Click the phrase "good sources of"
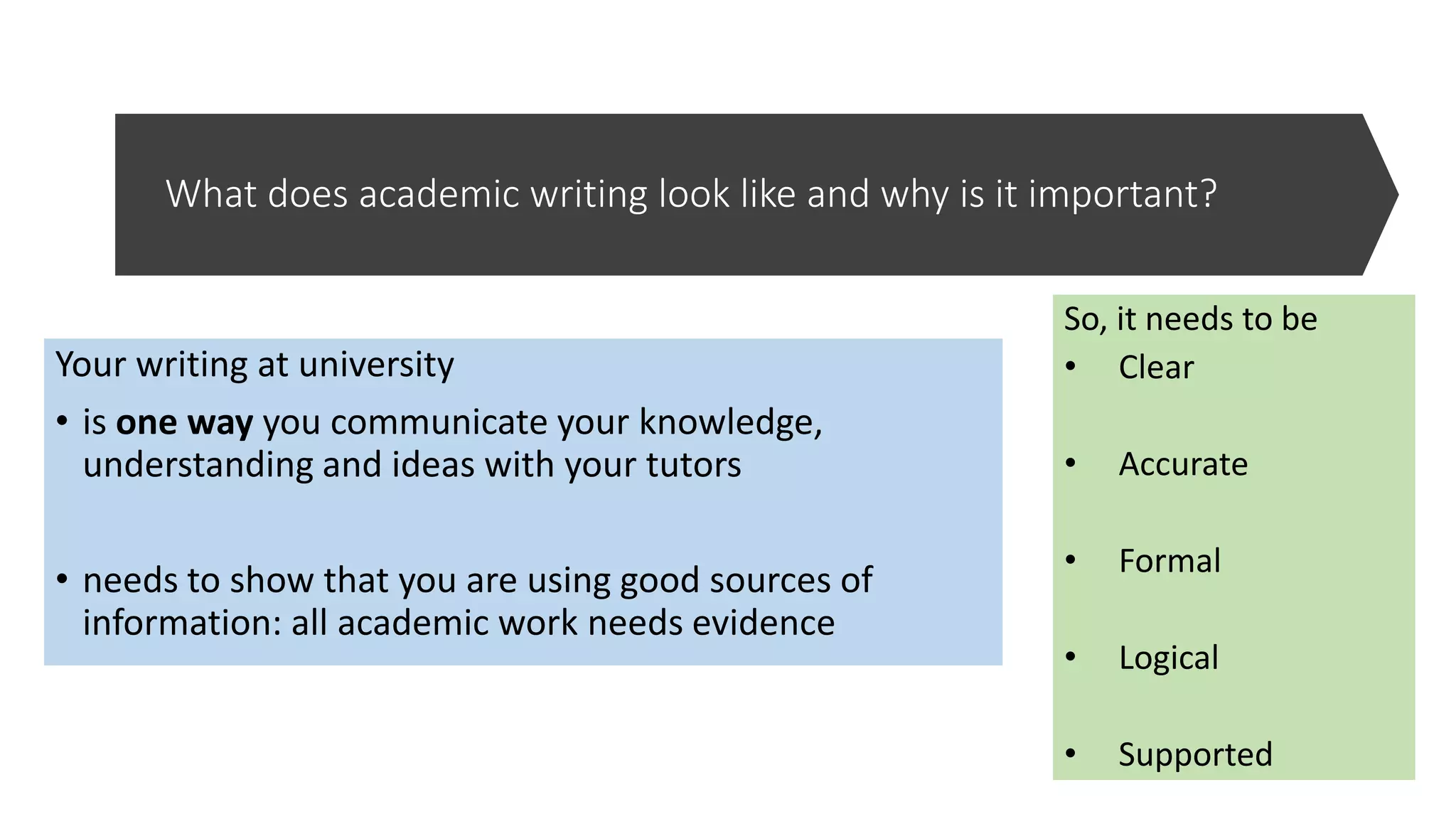The image size is (1456, 819). coord(746,580)
